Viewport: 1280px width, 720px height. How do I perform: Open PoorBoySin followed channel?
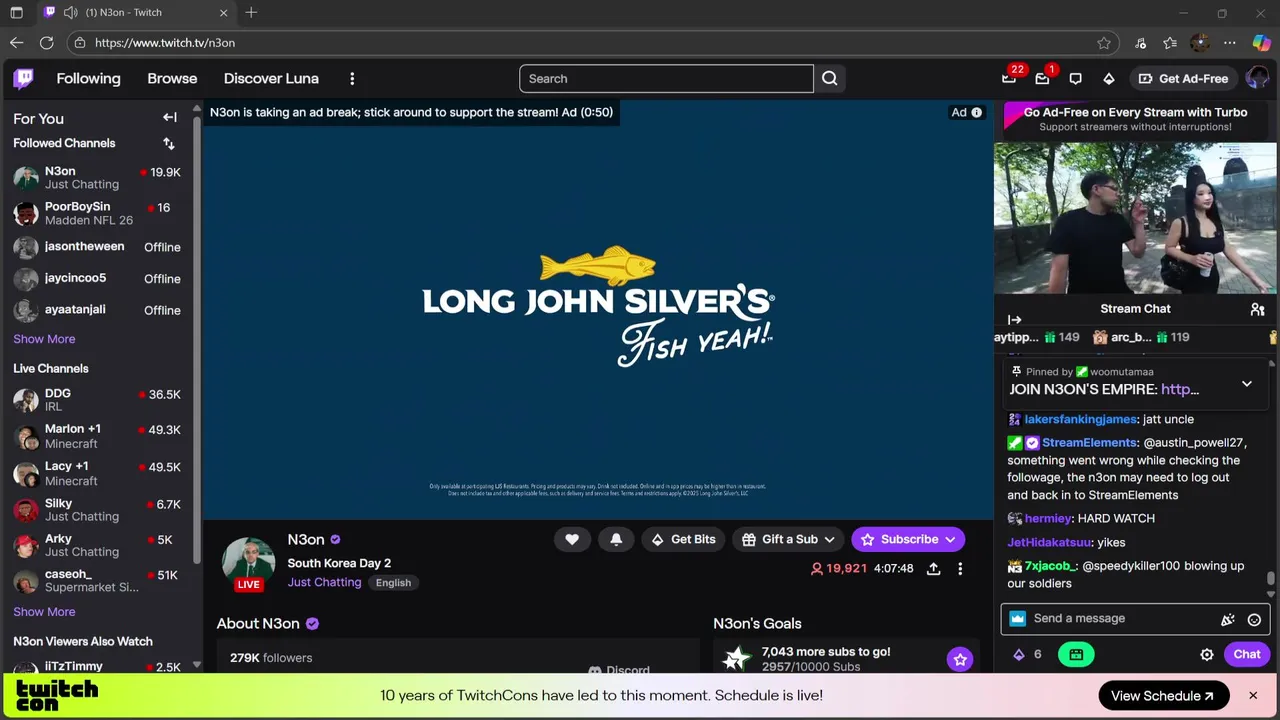[98, 213]
